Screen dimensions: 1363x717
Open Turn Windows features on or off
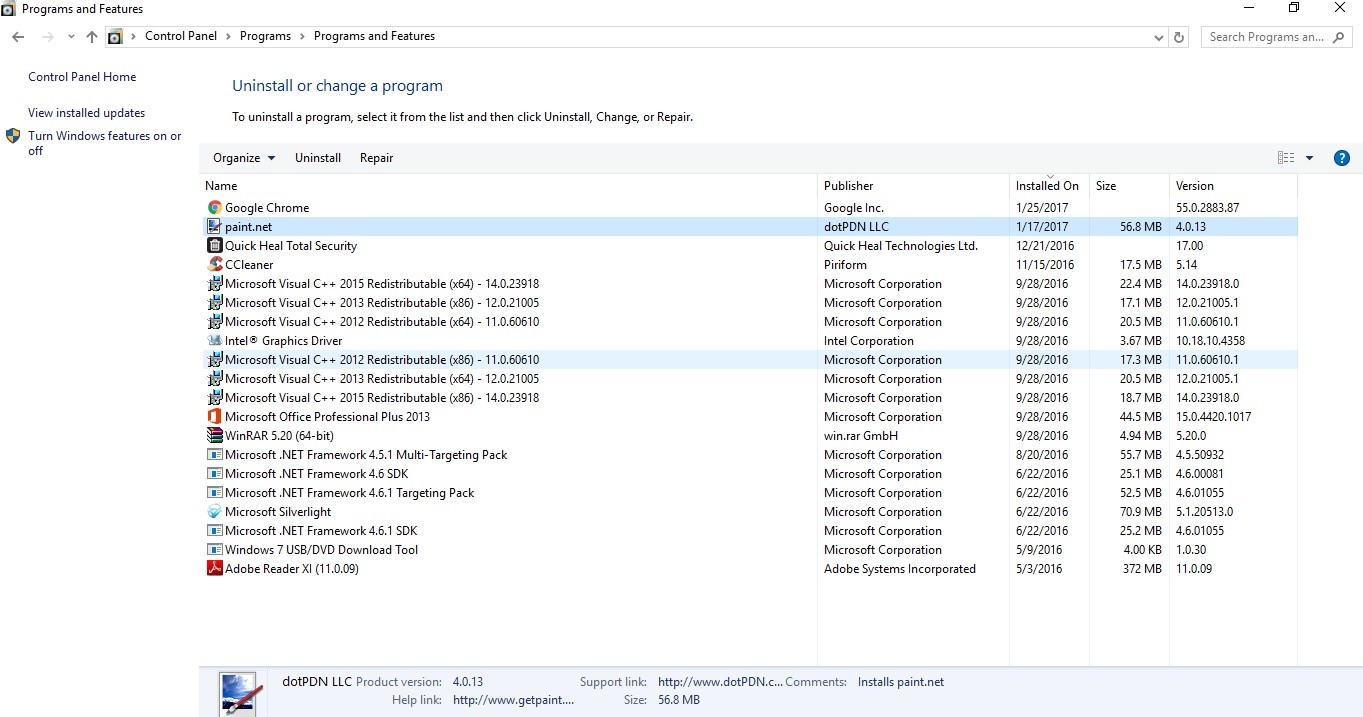(105, 143)
